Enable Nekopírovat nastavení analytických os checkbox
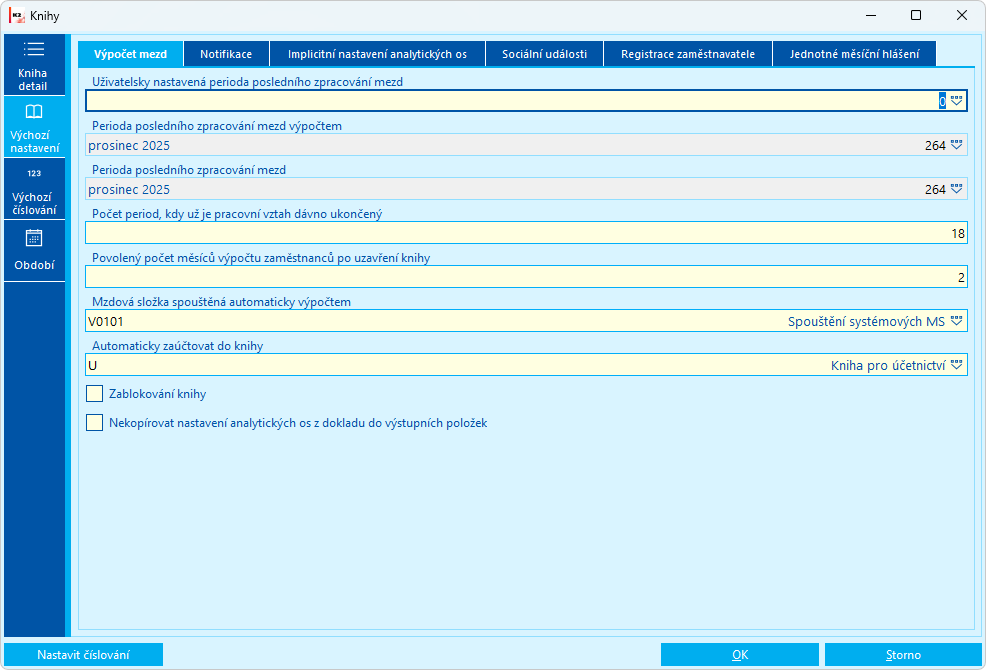 coord(94,423)
